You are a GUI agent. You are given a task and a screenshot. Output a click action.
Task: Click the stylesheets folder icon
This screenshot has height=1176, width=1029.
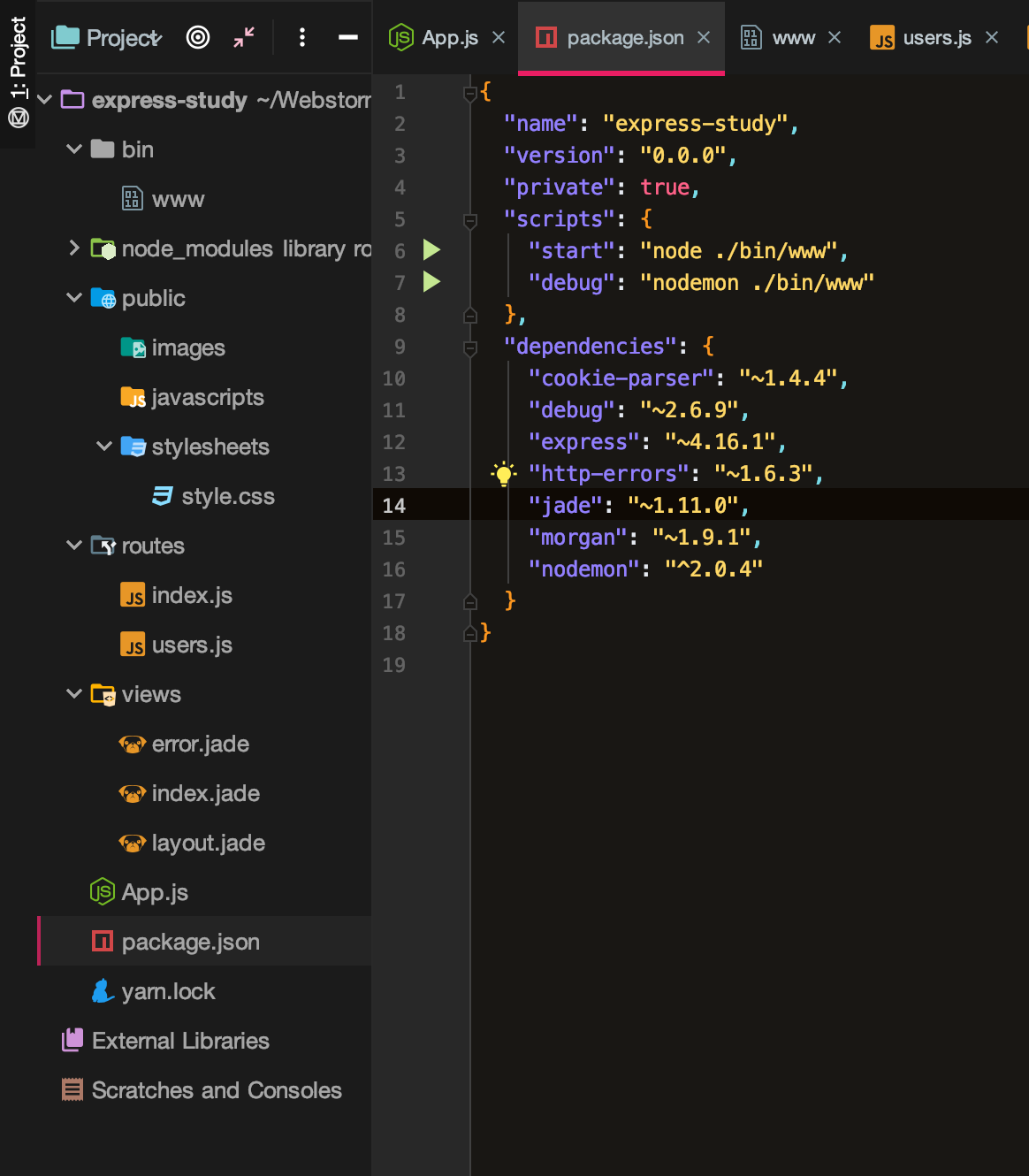133,447
